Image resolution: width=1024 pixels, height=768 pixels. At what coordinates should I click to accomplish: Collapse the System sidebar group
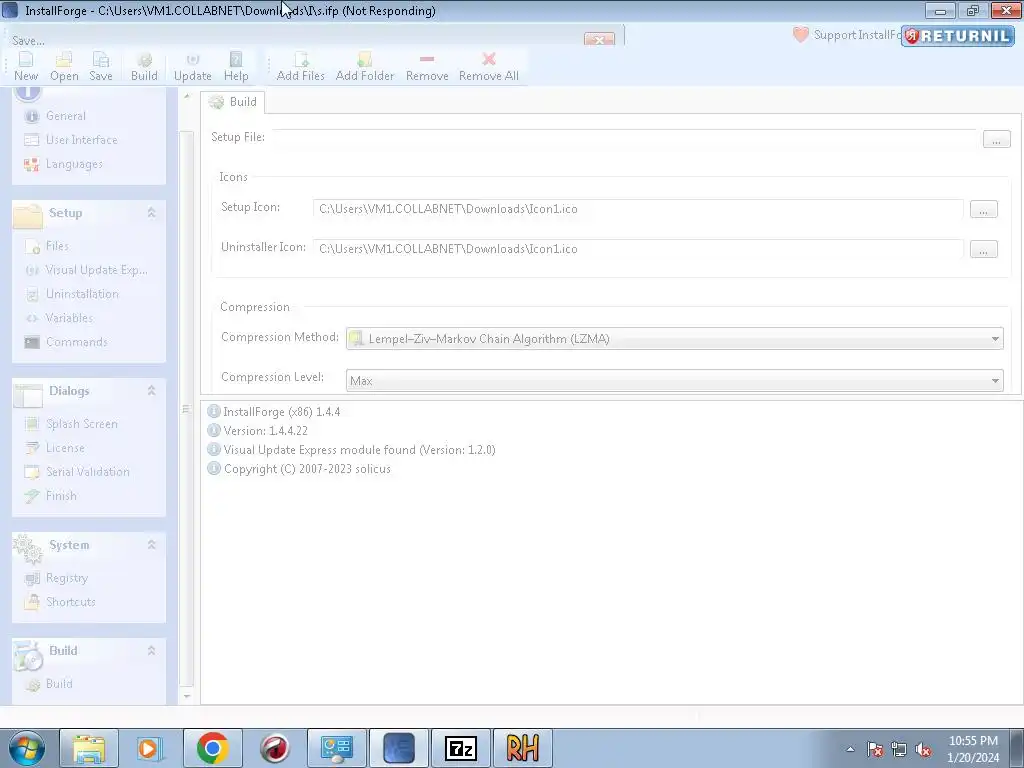pos(152,545)
